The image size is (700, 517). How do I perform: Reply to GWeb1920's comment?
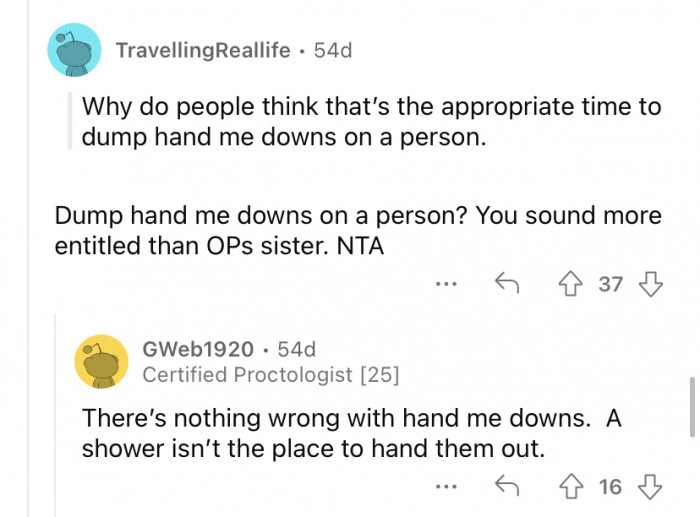506,486
